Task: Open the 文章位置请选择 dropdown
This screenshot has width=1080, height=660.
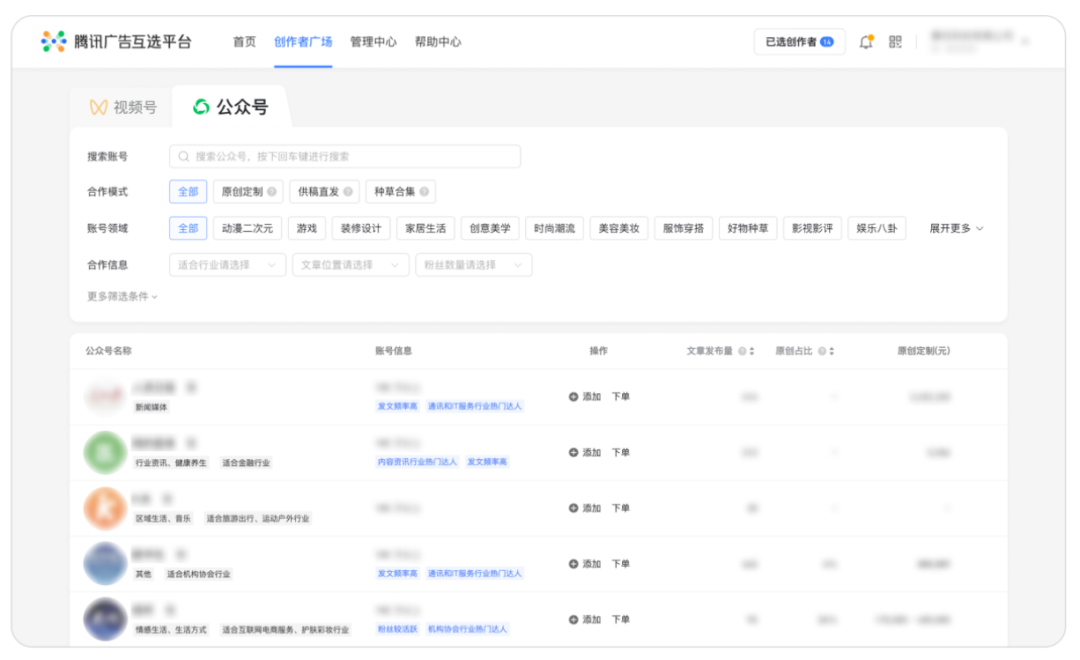Action: [x=350, y=265]
